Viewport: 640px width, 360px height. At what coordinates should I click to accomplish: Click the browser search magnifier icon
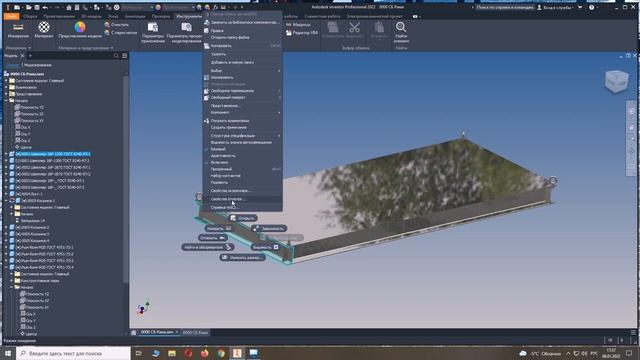[x=116, y=56]
